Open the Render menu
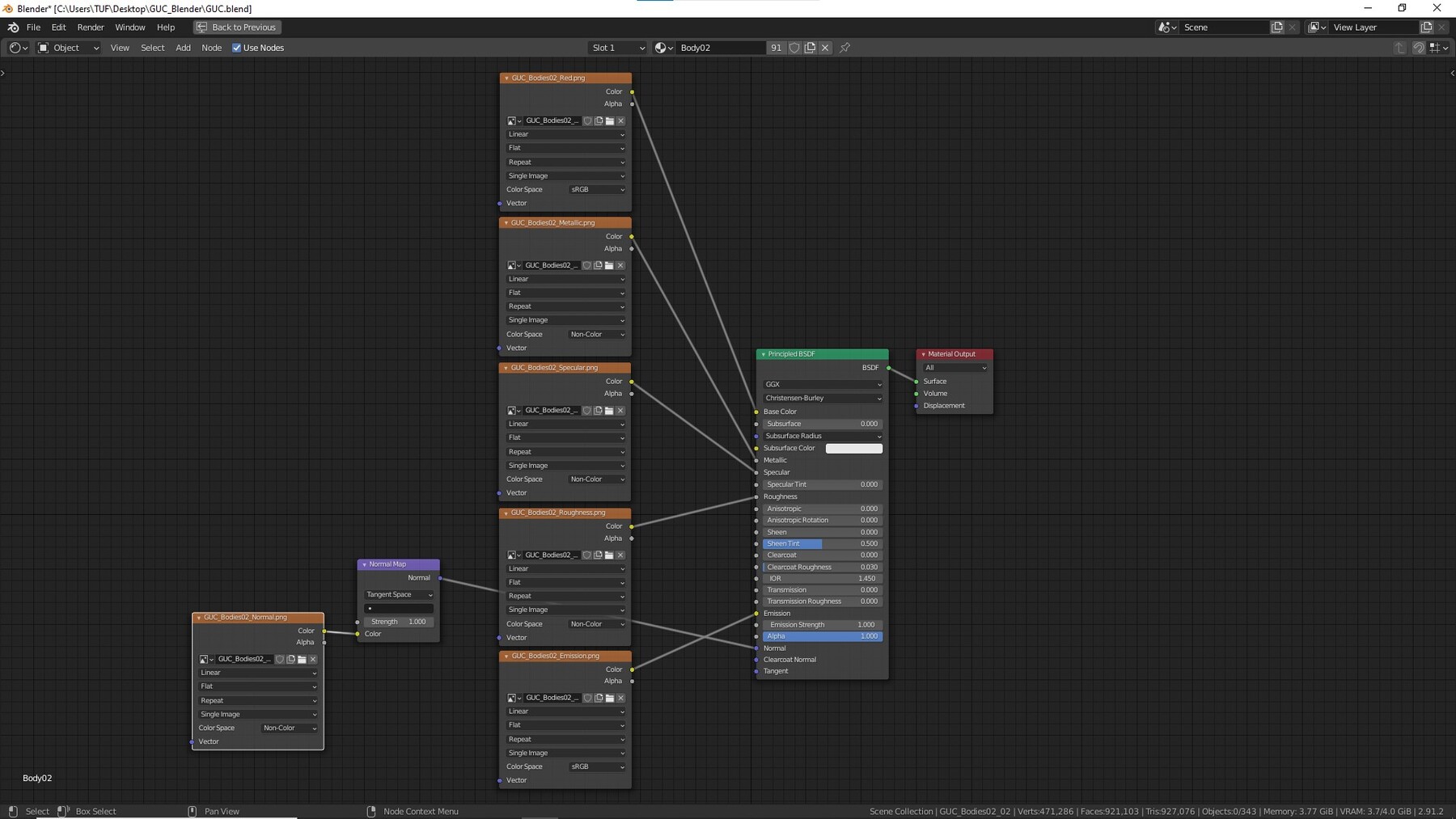 point(91,27)
